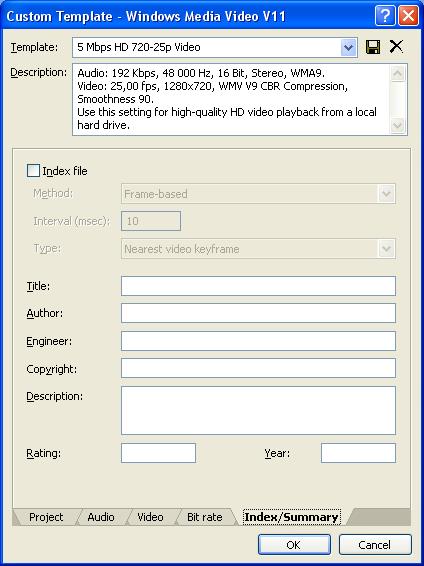
Task: Save the template with the floppy disk icon
Action: 373,47
